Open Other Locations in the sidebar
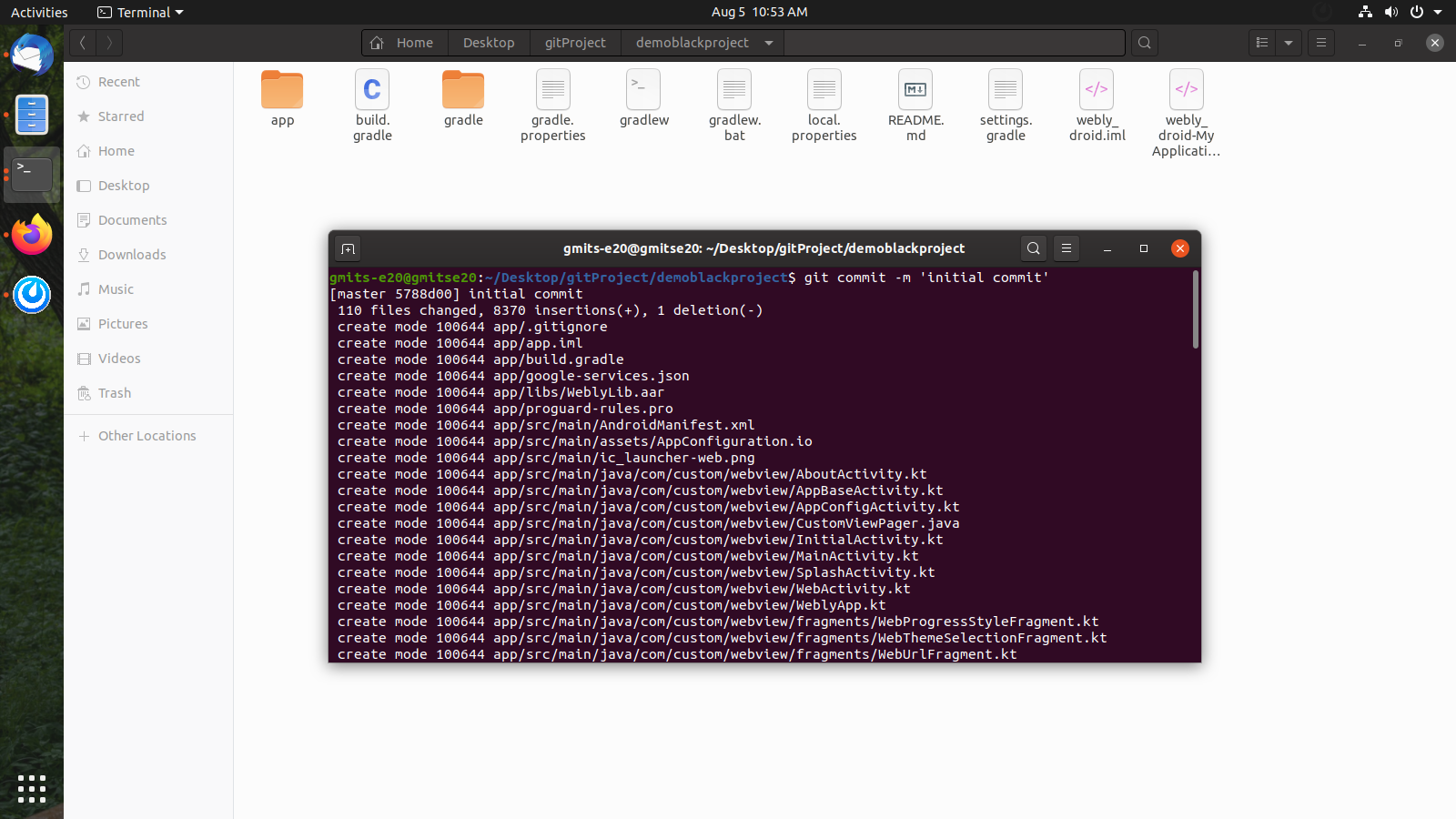 (147, 436)
